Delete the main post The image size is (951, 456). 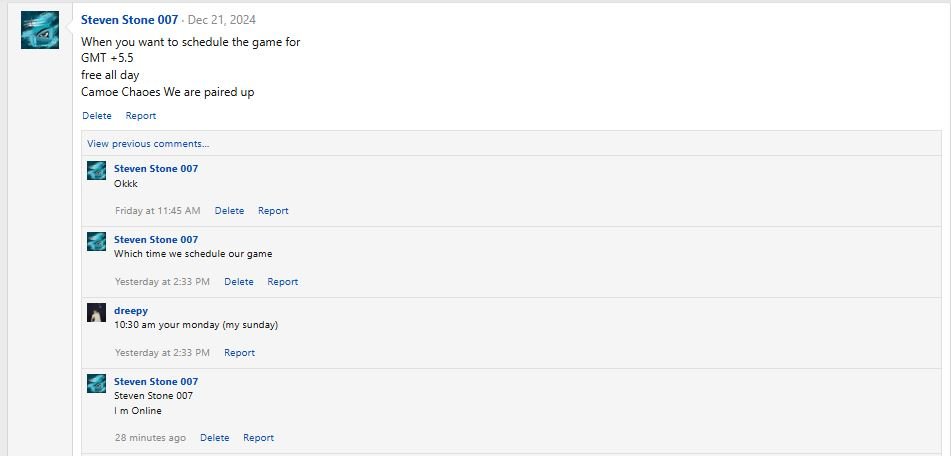point(97,116)
